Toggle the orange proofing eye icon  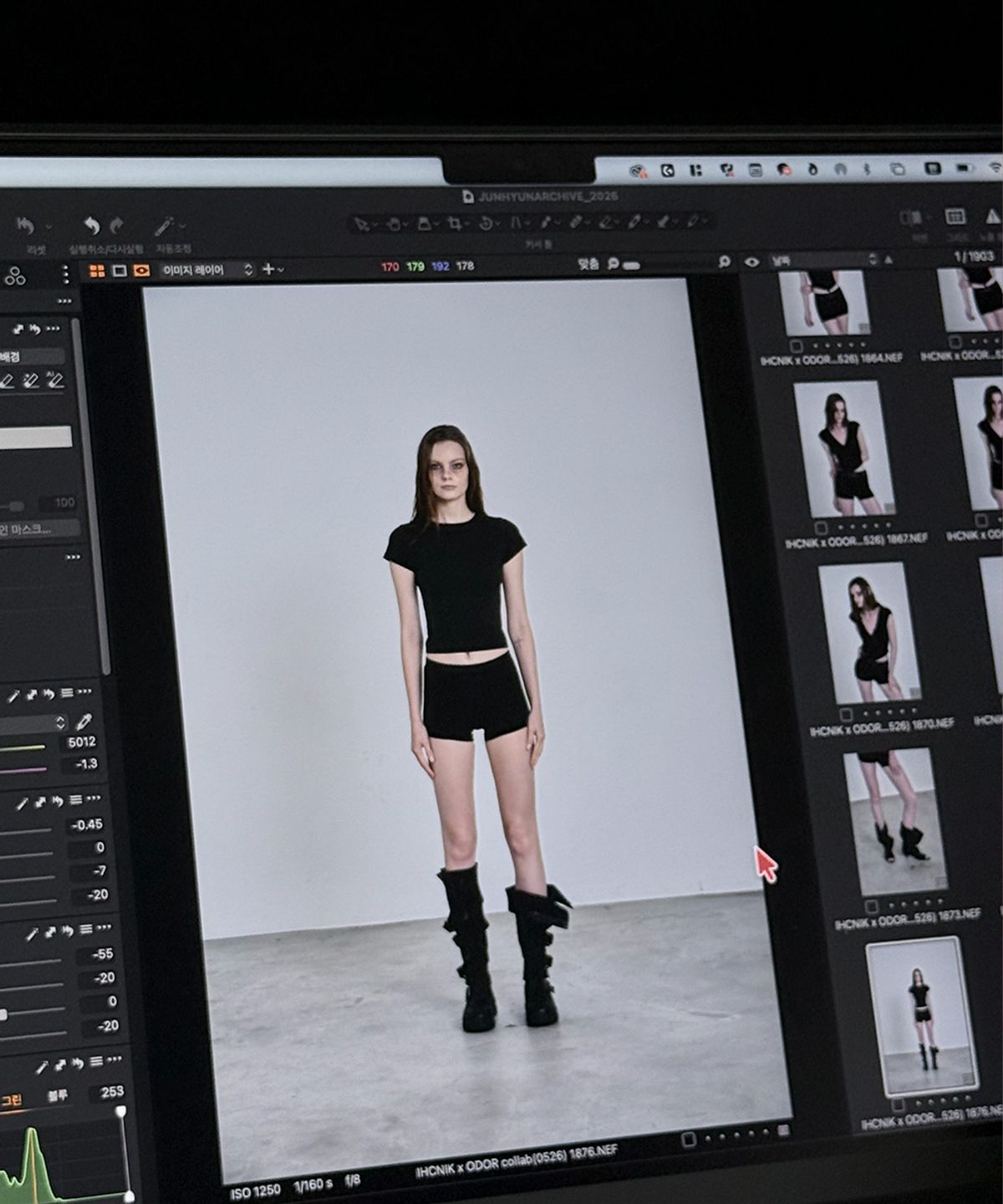(140, 270)
